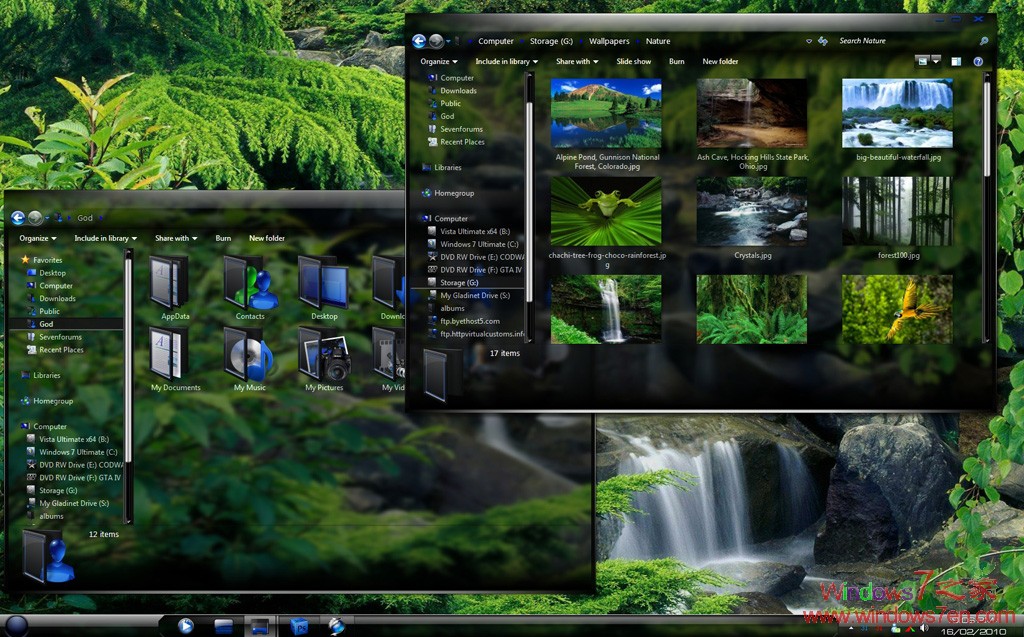
Task: Click the New folder button
Action: [720, 61]
